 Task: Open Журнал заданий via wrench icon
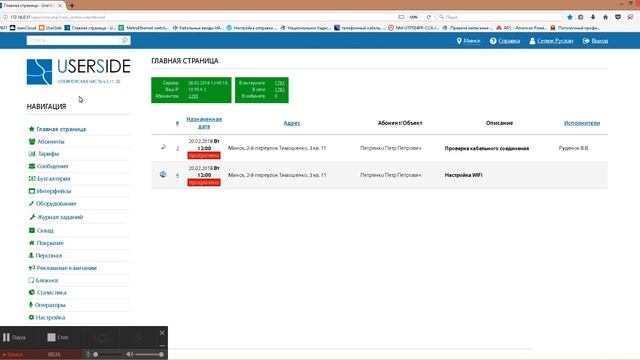coord(32,217)
